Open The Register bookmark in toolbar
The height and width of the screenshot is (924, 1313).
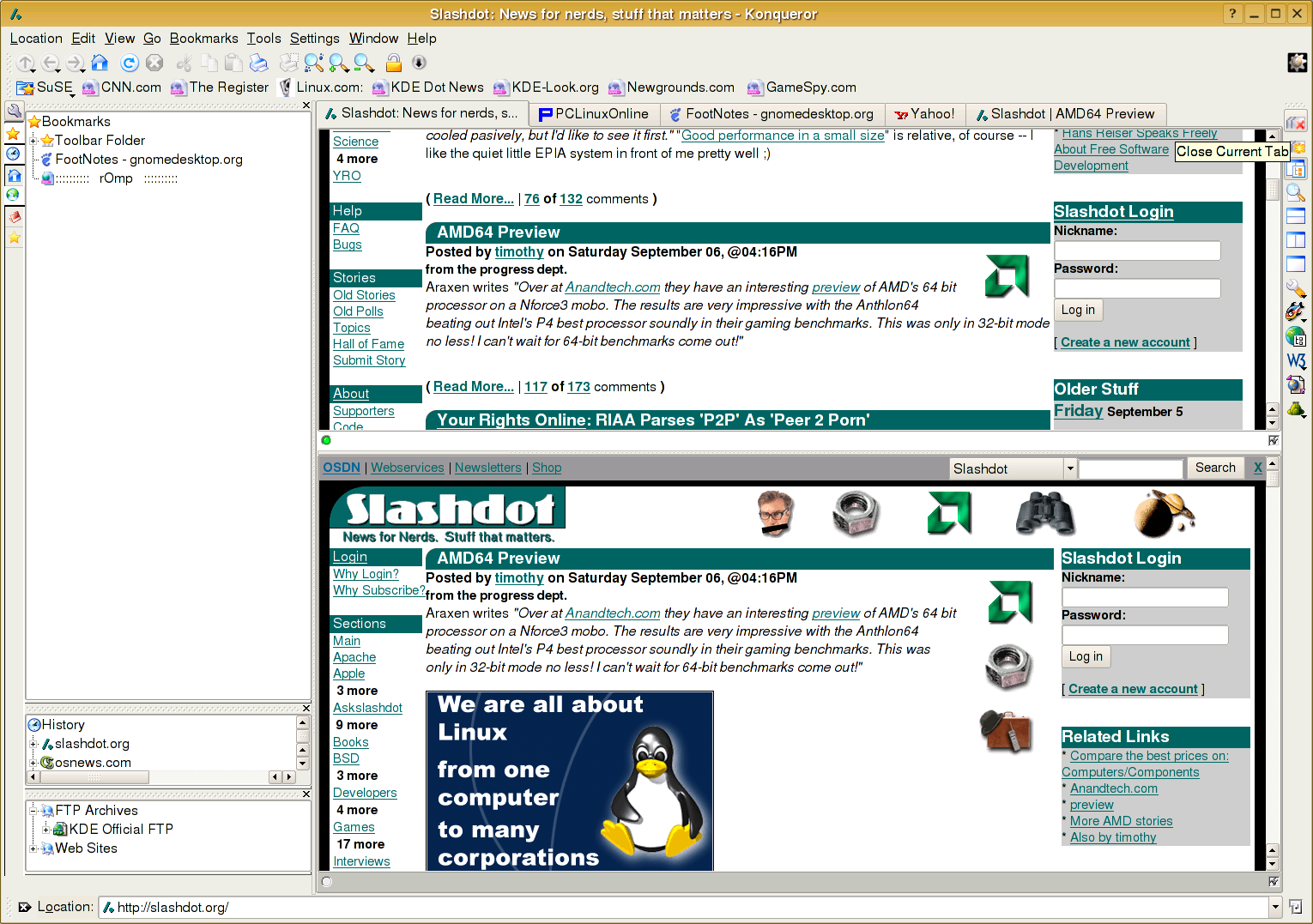(x=220, y=88)
